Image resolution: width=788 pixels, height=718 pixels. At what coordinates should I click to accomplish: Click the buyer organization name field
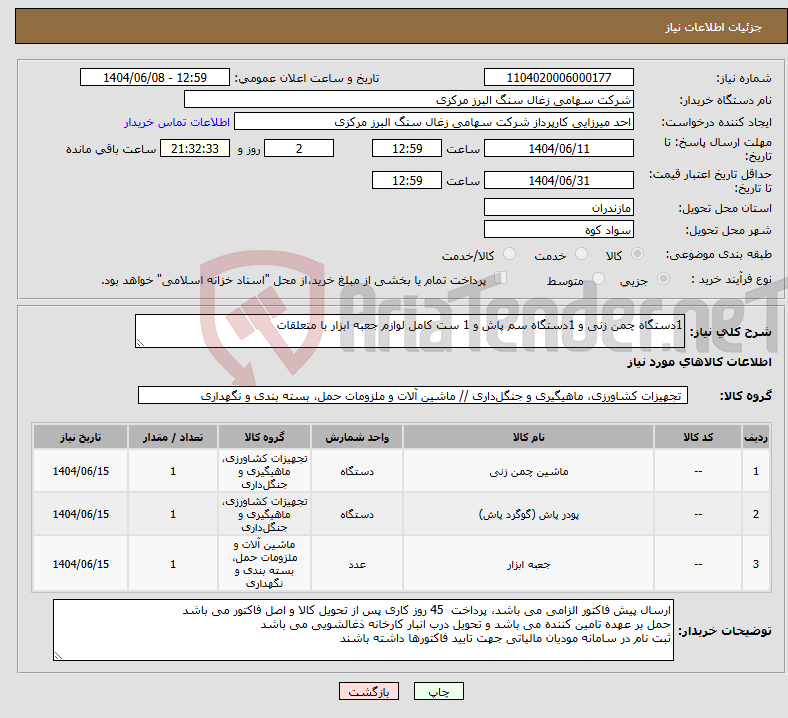click(409, 99)
